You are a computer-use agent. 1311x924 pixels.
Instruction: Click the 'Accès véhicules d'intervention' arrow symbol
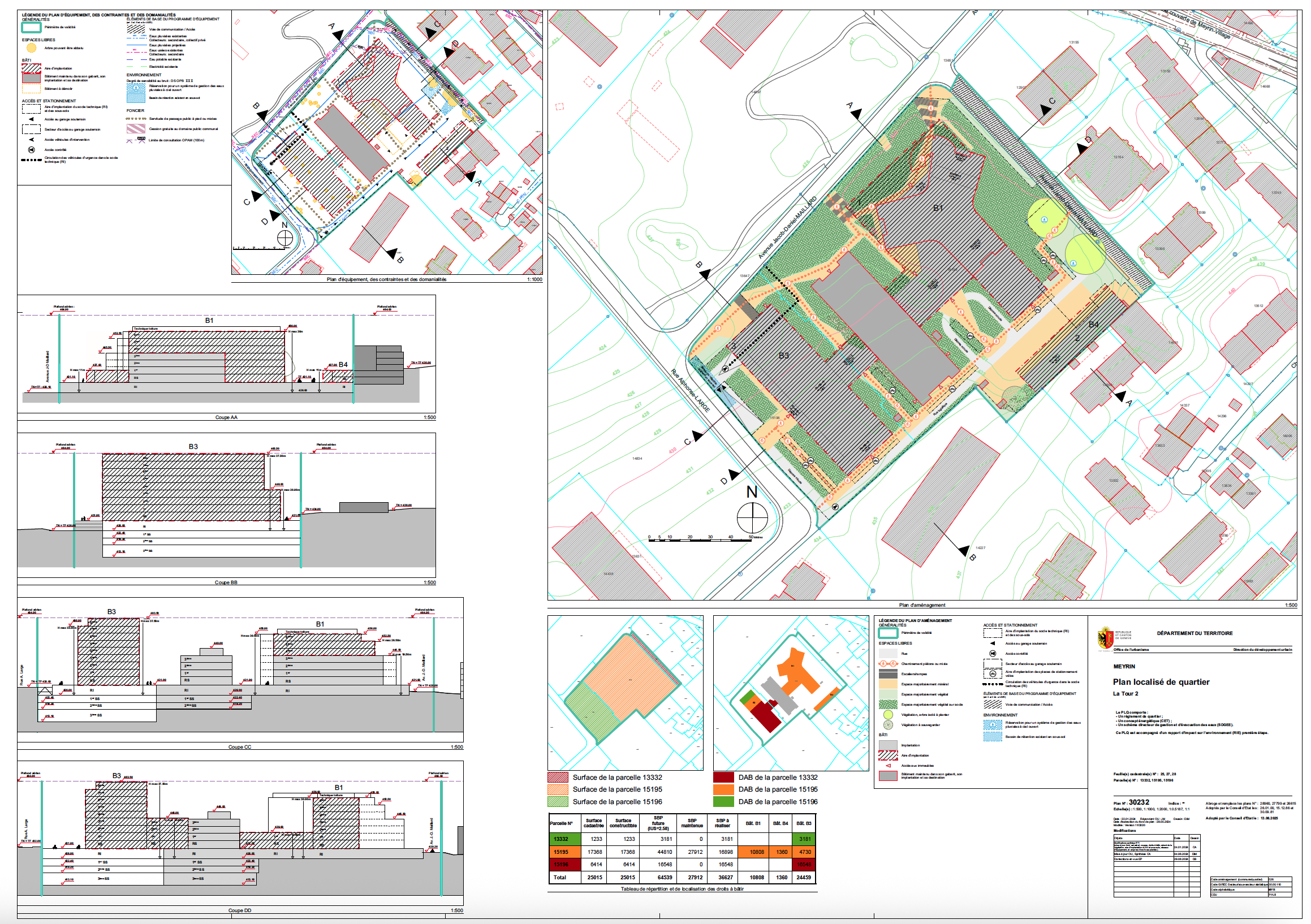(32, 139)
